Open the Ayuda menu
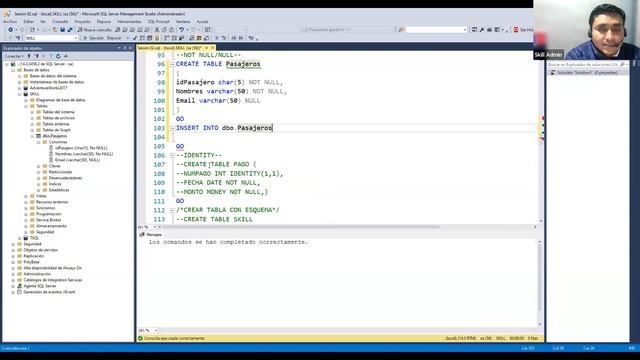This screenshot has height=360, width=640. (x=202, y=22)
